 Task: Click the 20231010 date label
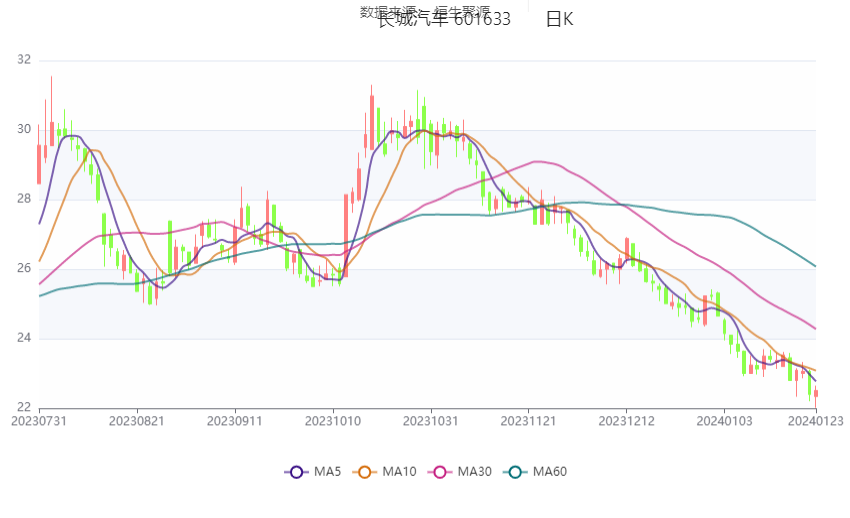[333, 421]
